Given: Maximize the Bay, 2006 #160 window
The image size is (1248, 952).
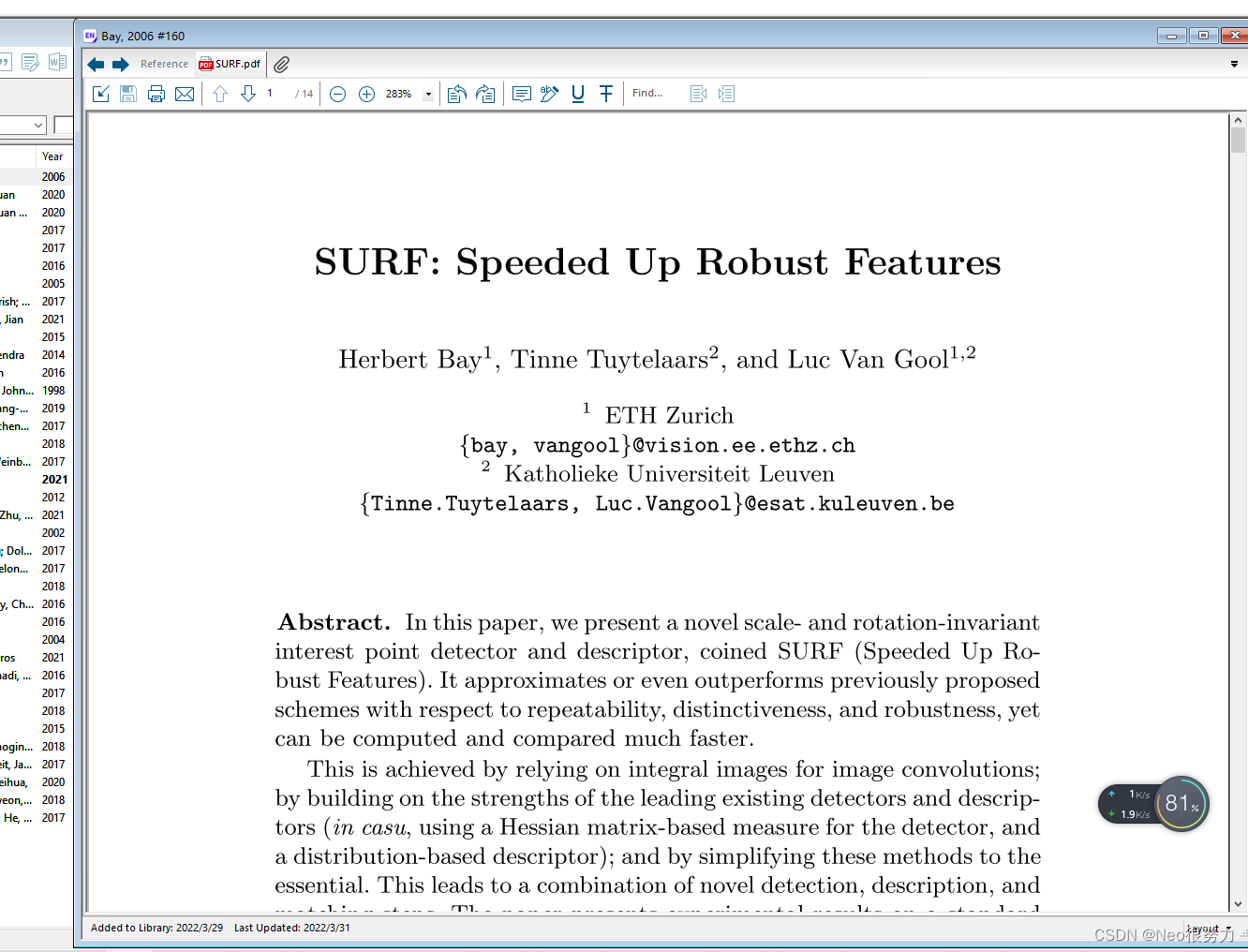Looking at the screenshot, I should 1203,36.
